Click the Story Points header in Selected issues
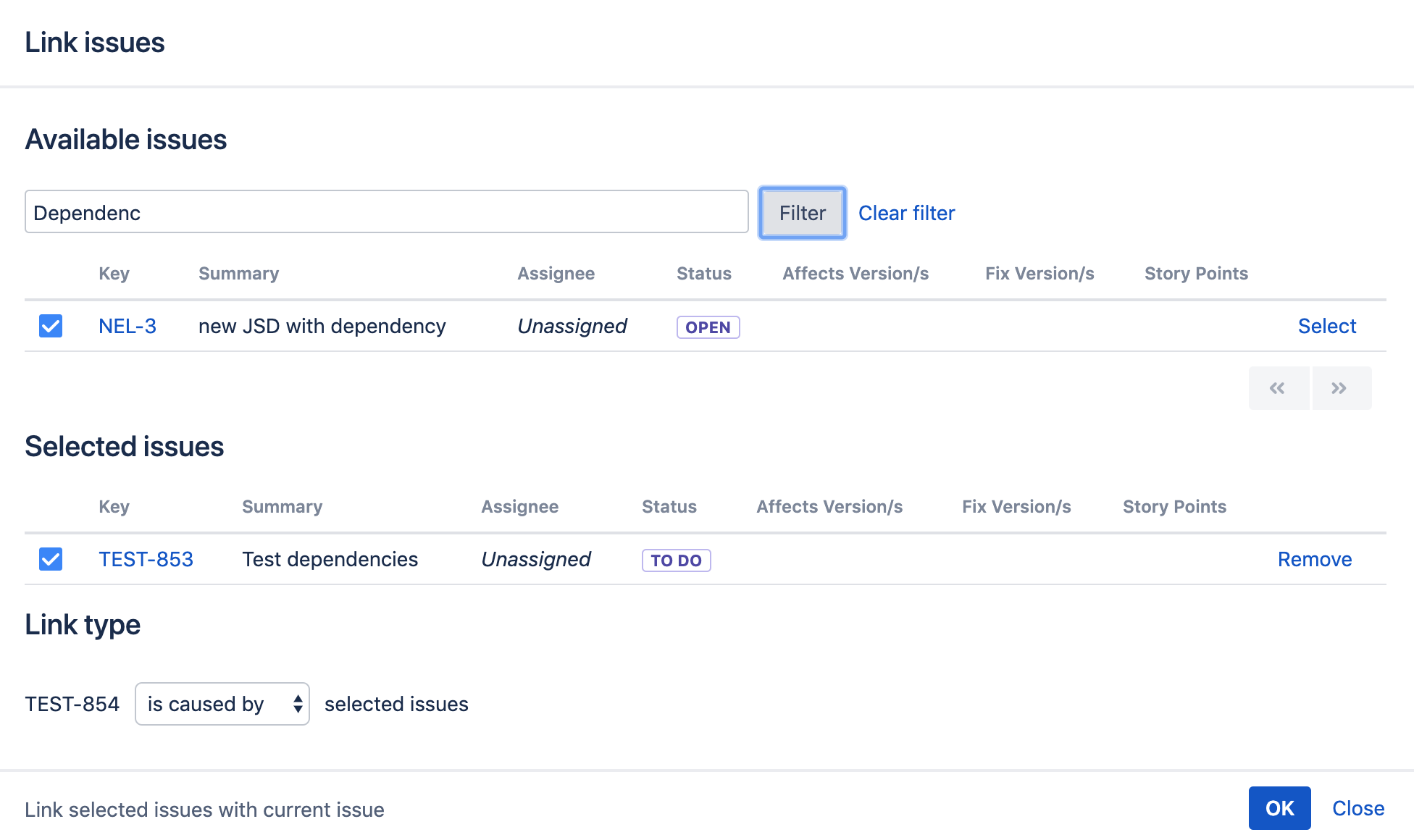1414x840 pixels. tap(1174, 507)
